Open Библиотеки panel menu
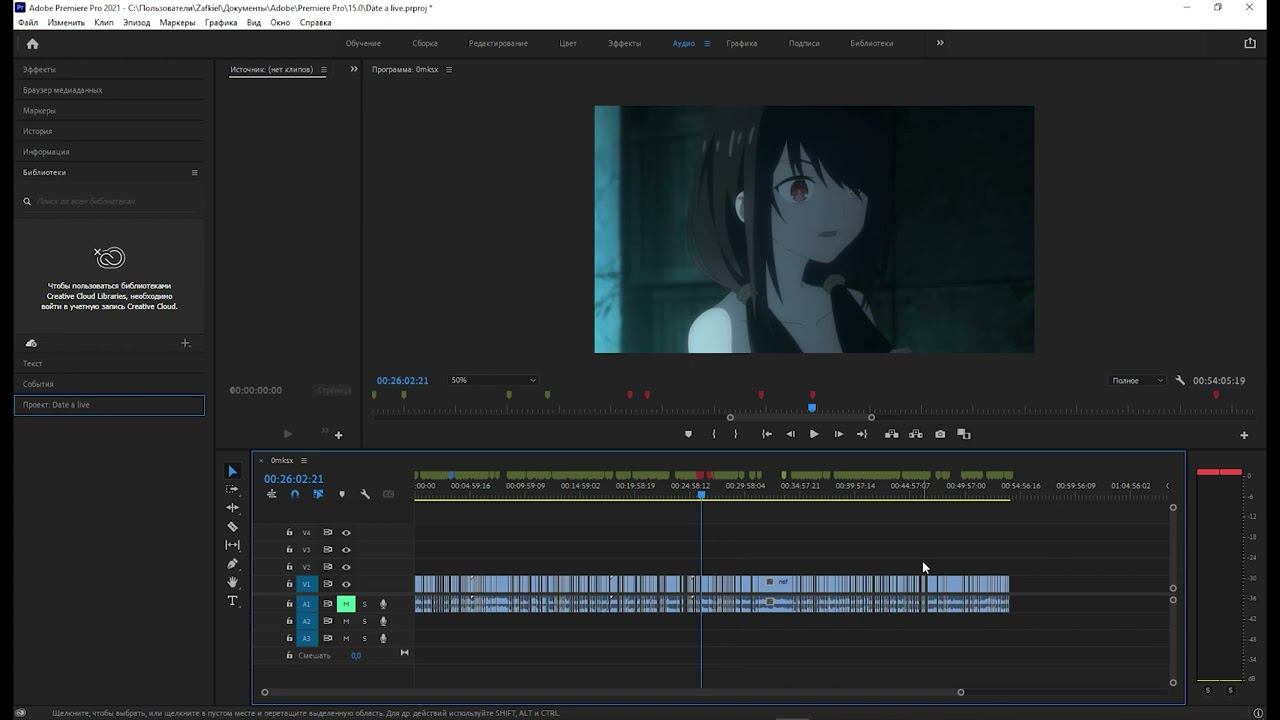The image size is (1280, 720). (195, 172)
